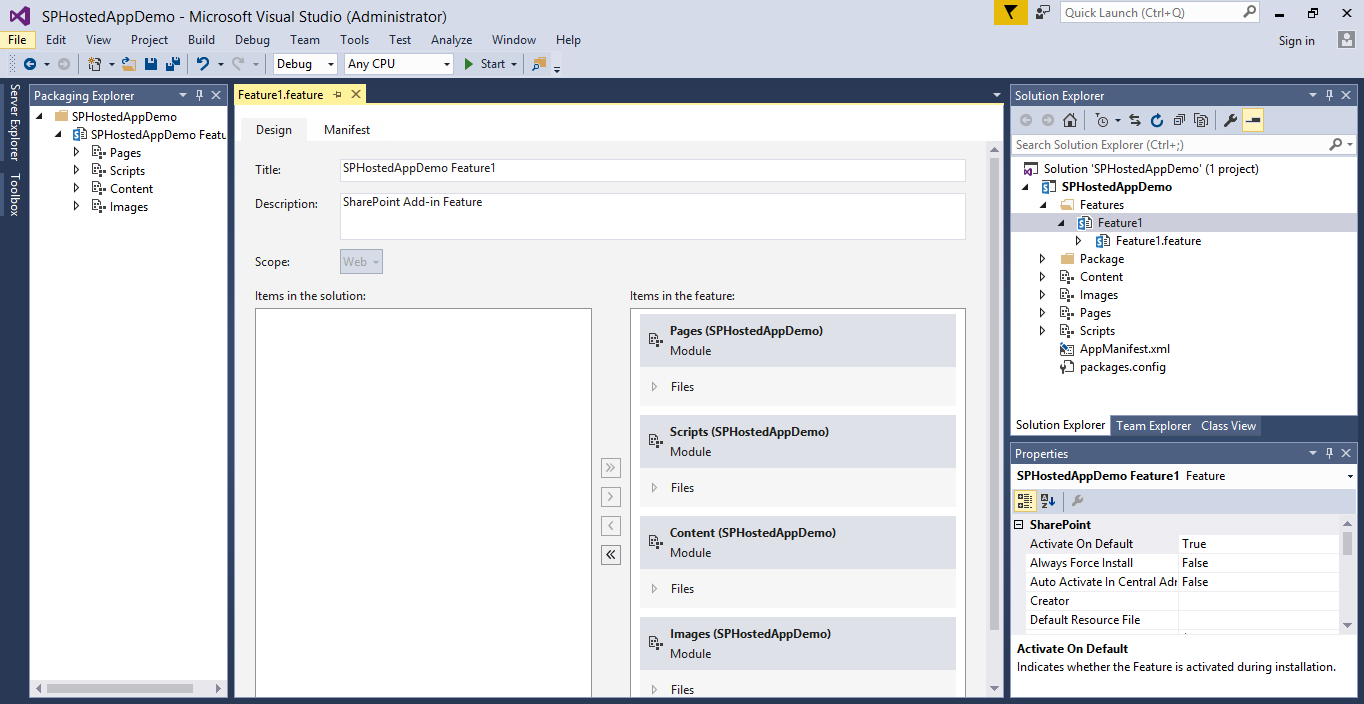Click the notifications flag icon

click(x=1010, y=13)
